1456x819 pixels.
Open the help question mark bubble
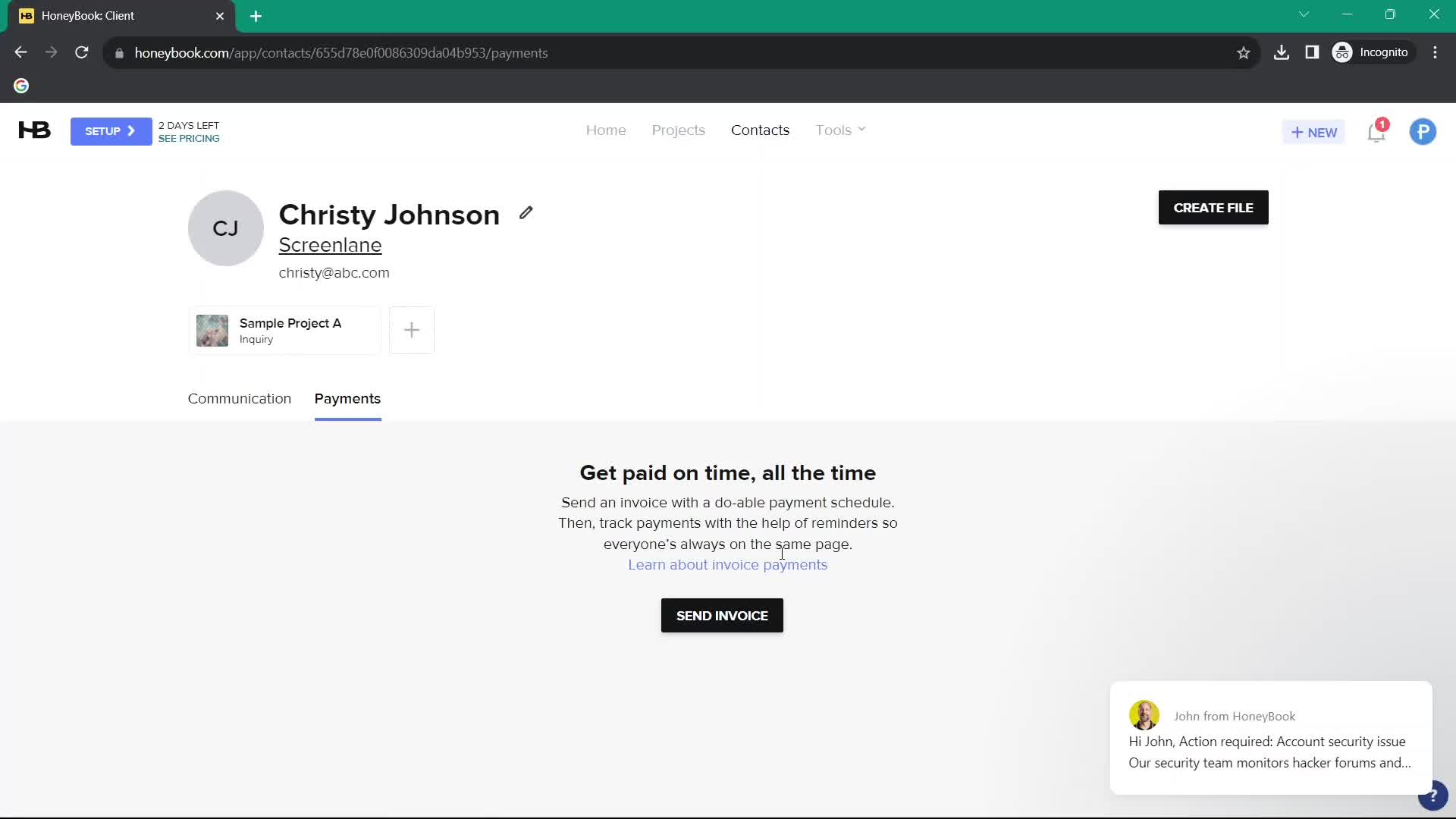[1432, 795]
